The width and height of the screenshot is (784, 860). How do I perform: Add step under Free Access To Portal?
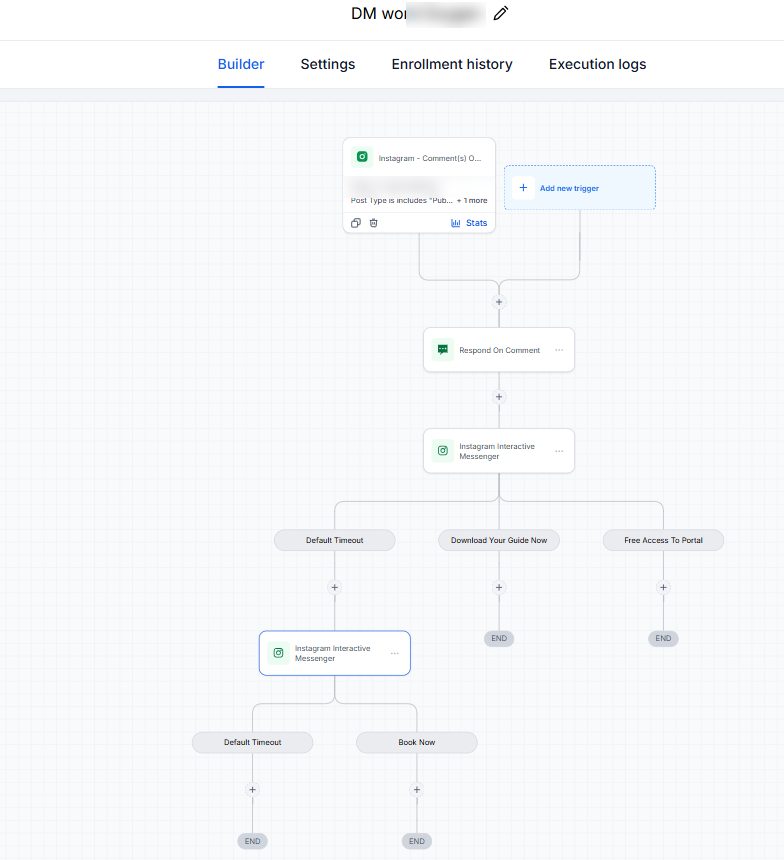(x=663, y=587)
